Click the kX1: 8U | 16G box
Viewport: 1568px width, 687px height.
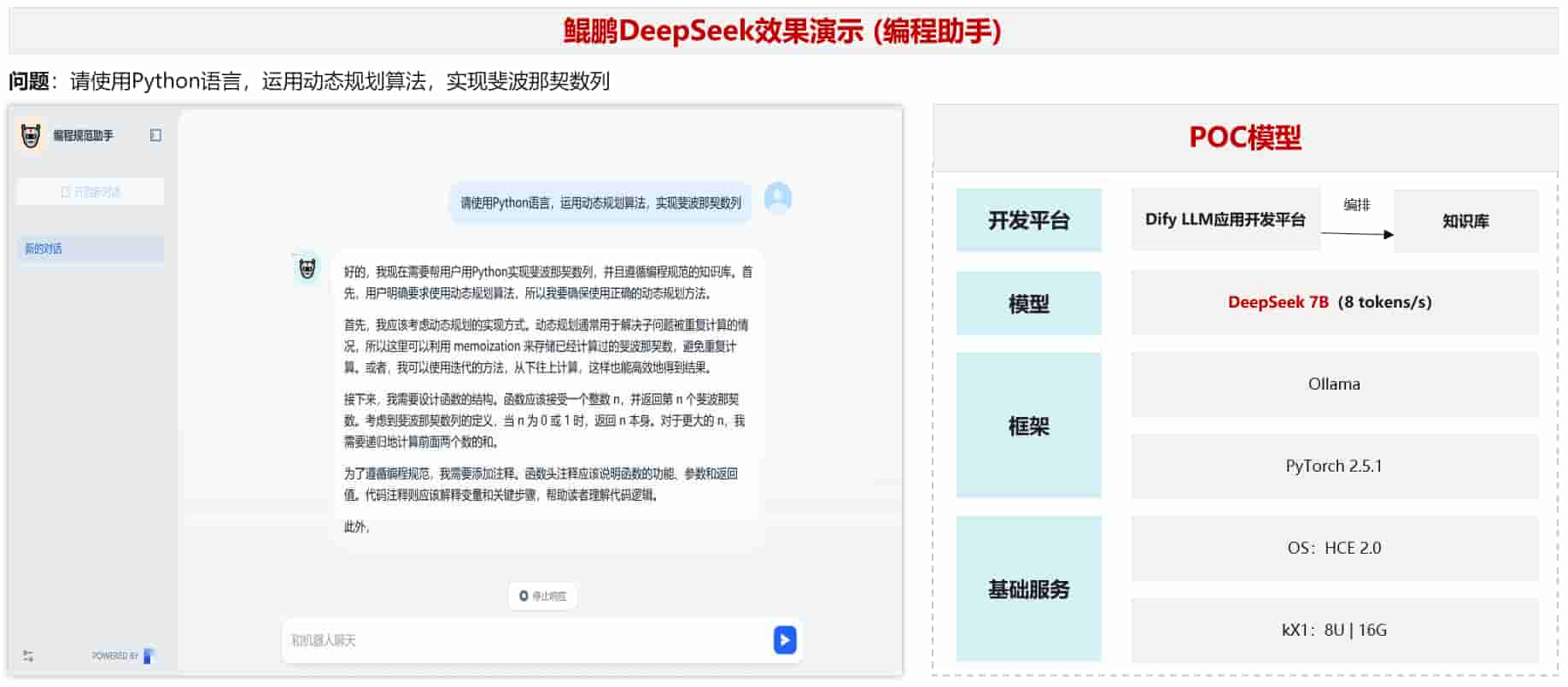click(1335, 631)
